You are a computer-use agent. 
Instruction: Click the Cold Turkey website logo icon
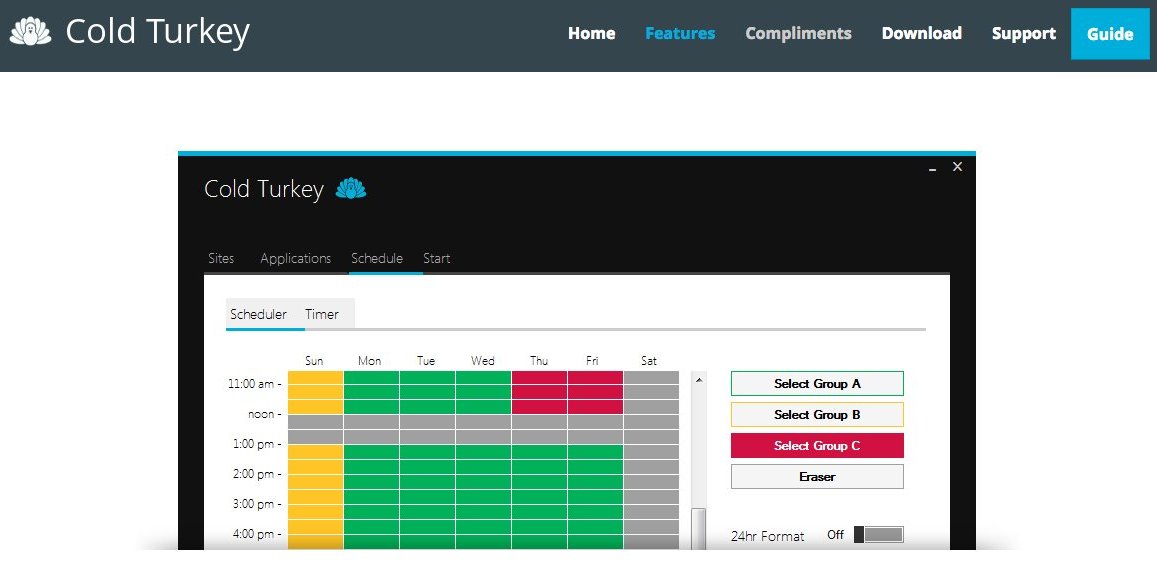[30, 31]
